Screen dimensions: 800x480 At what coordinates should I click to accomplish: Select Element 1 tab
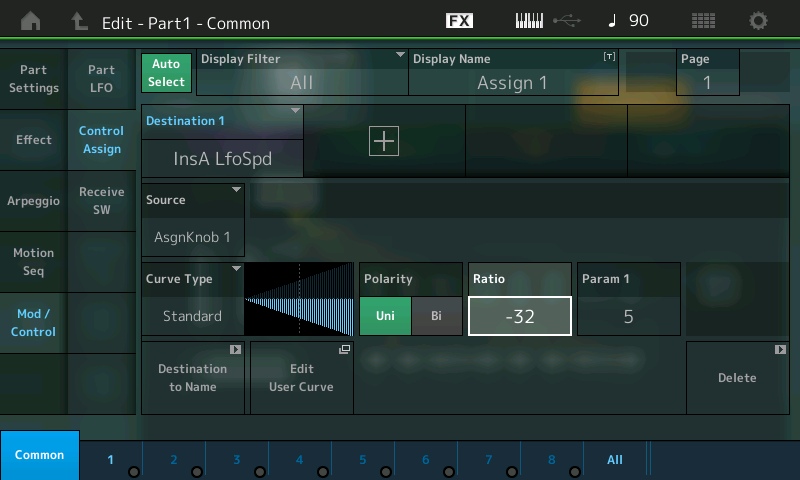(111, 460)
